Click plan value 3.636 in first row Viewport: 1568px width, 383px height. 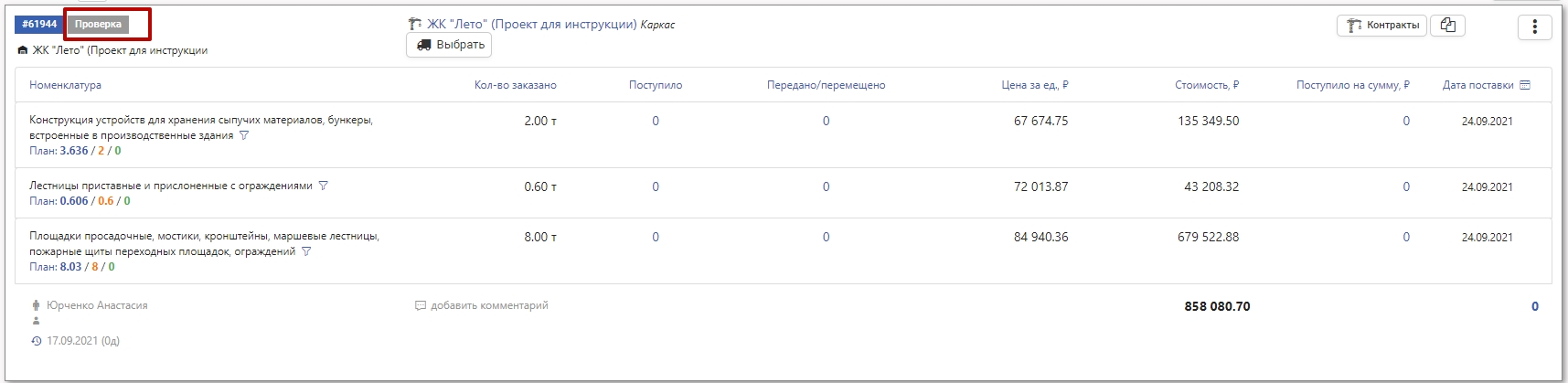(x=74, y=152)
